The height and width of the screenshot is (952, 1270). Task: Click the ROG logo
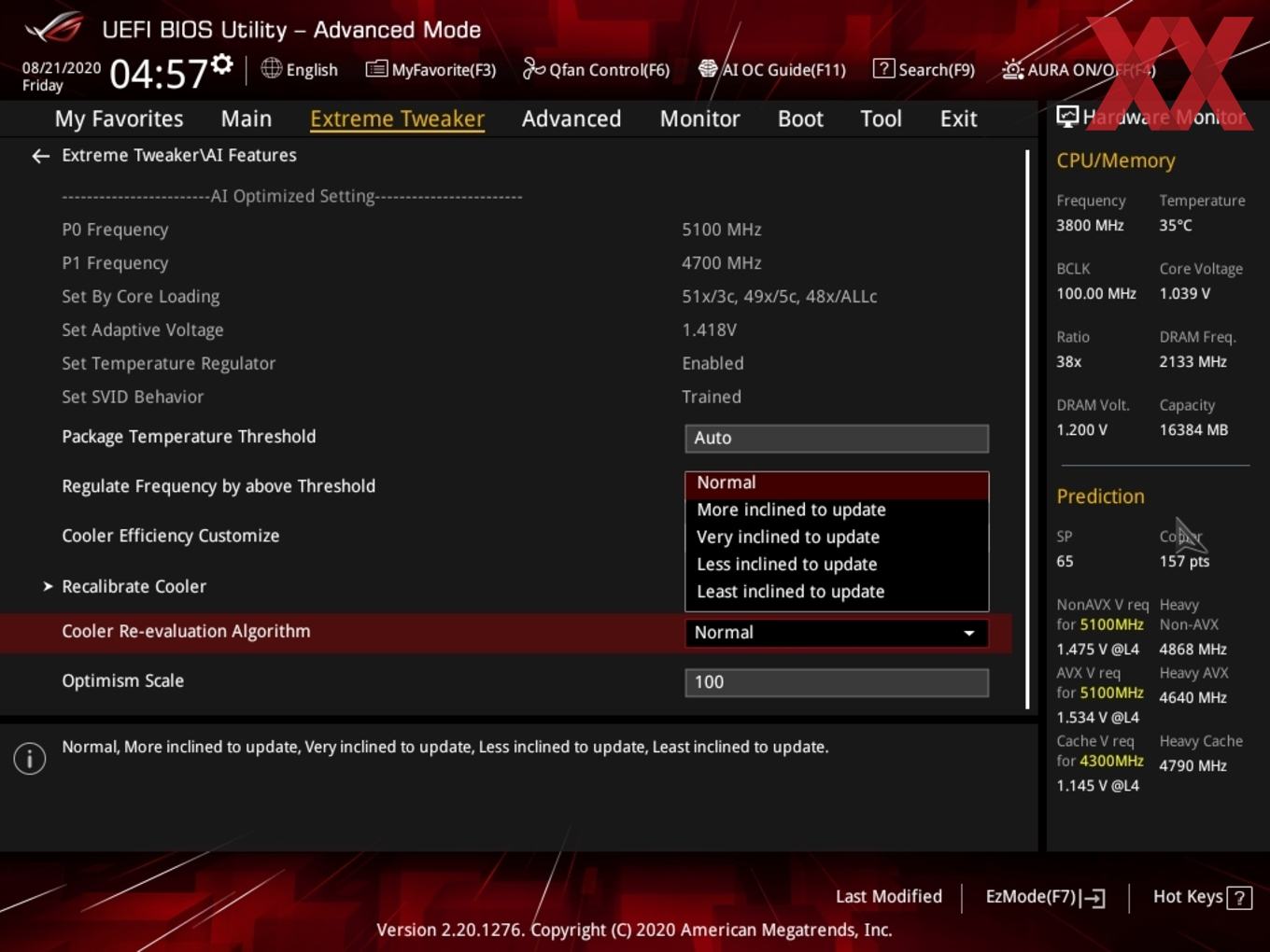pos(54,27)
